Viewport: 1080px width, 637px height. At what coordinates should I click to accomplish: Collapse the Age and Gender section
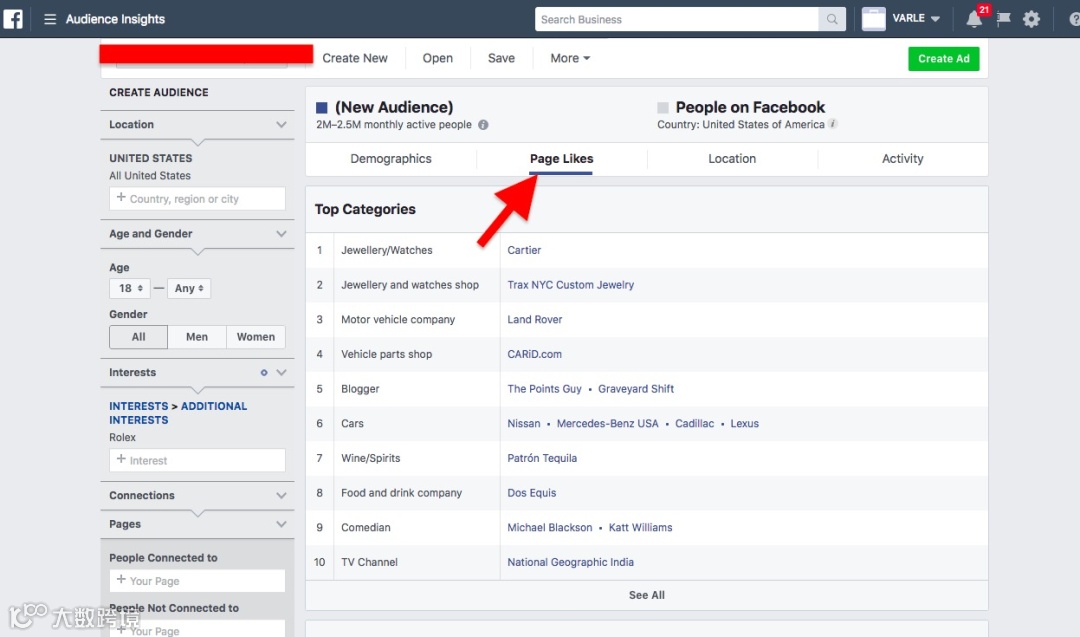click(x=281, y=234)
